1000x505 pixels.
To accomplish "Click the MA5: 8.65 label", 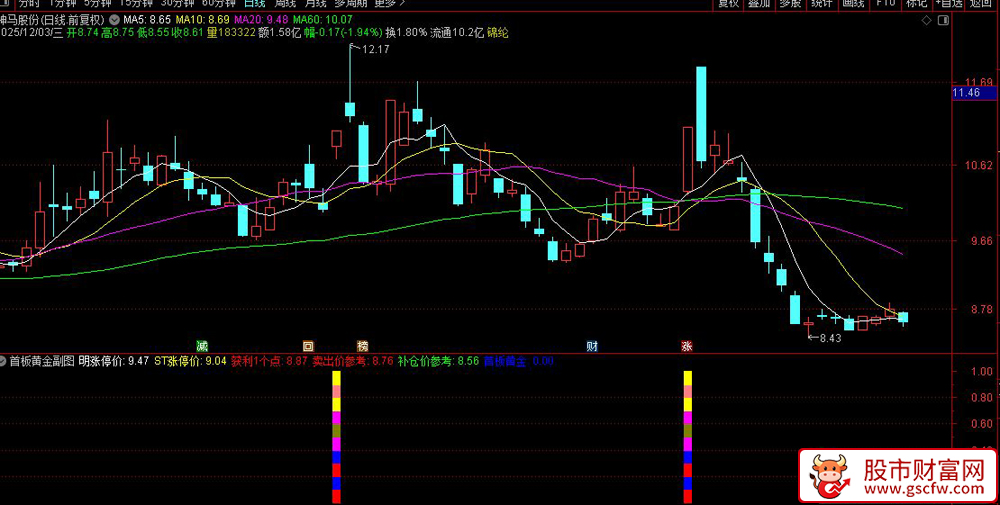I will 147,20.
